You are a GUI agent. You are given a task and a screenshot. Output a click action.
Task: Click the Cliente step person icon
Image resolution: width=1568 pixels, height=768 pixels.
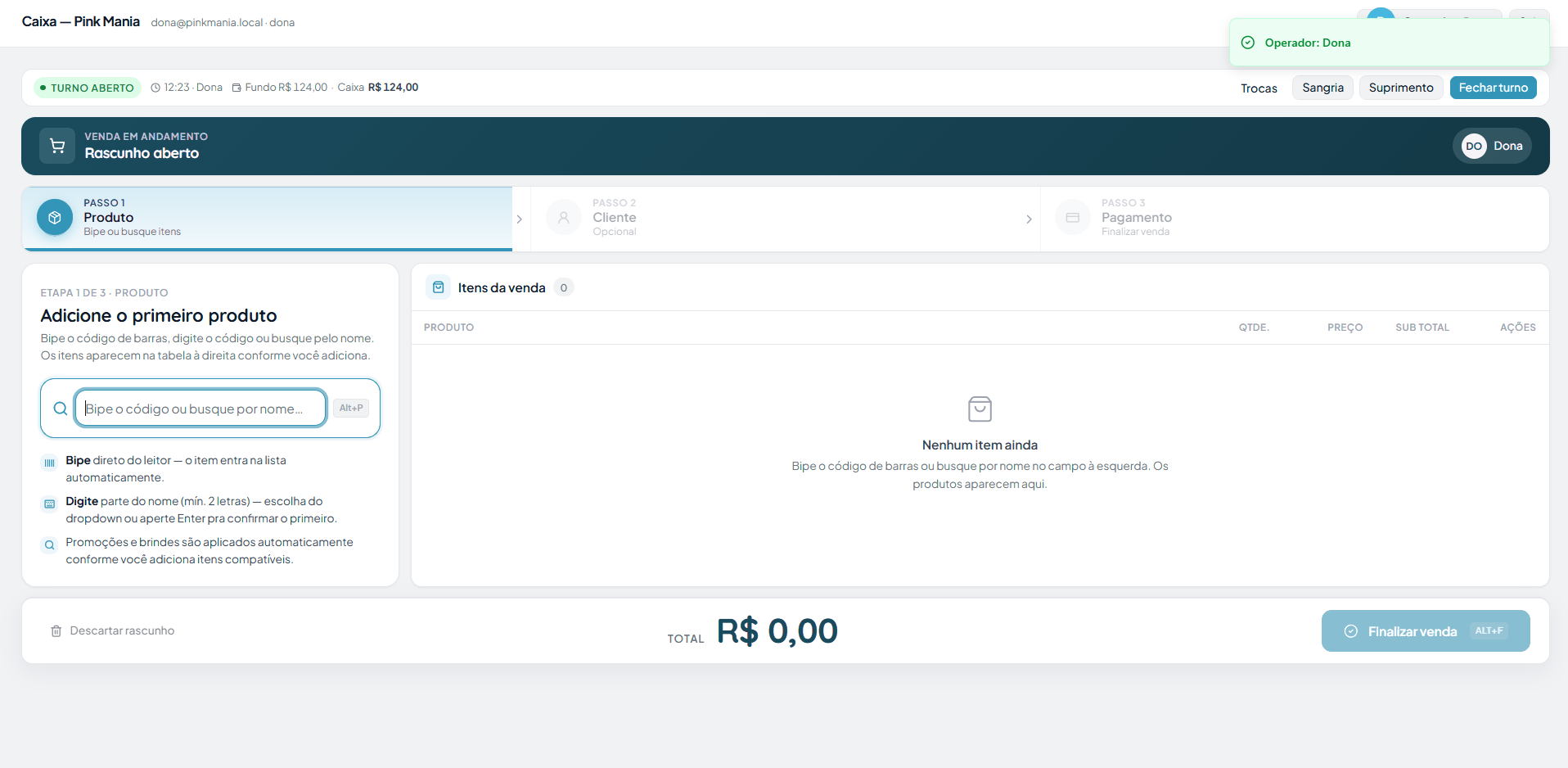click(x=564, y=218)
